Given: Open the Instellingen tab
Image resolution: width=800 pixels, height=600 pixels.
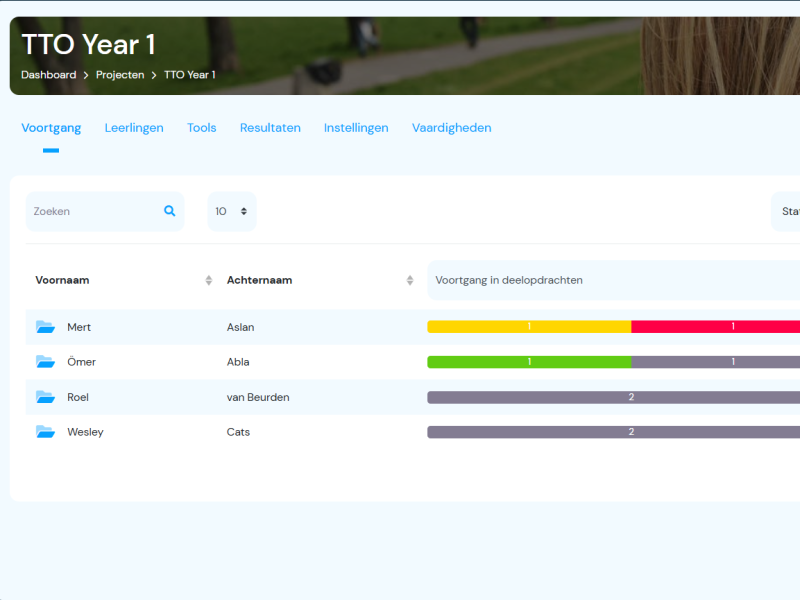Looking at the screenshot, I should coord(356,128).
